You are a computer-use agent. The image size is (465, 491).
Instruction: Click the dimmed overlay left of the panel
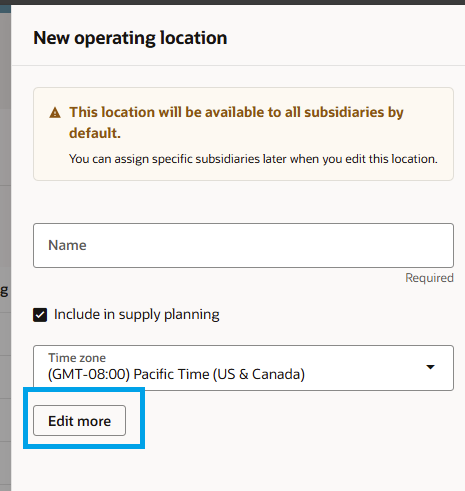pyautogui.click(x=5, y=200)
